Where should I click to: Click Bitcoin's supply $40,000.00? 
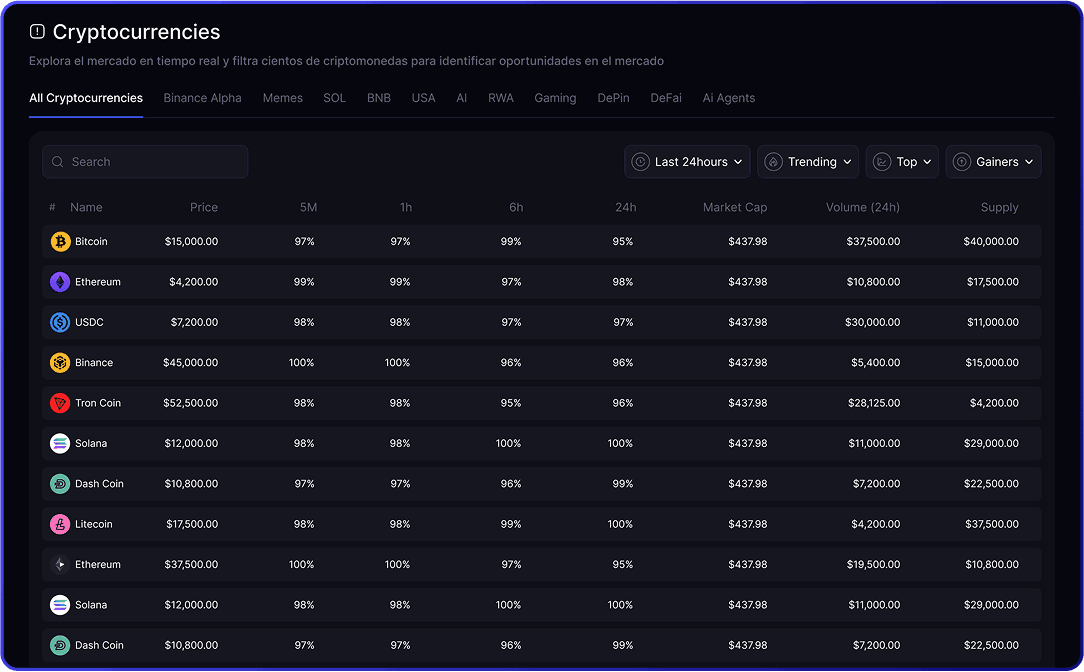[x=991, y=241]
